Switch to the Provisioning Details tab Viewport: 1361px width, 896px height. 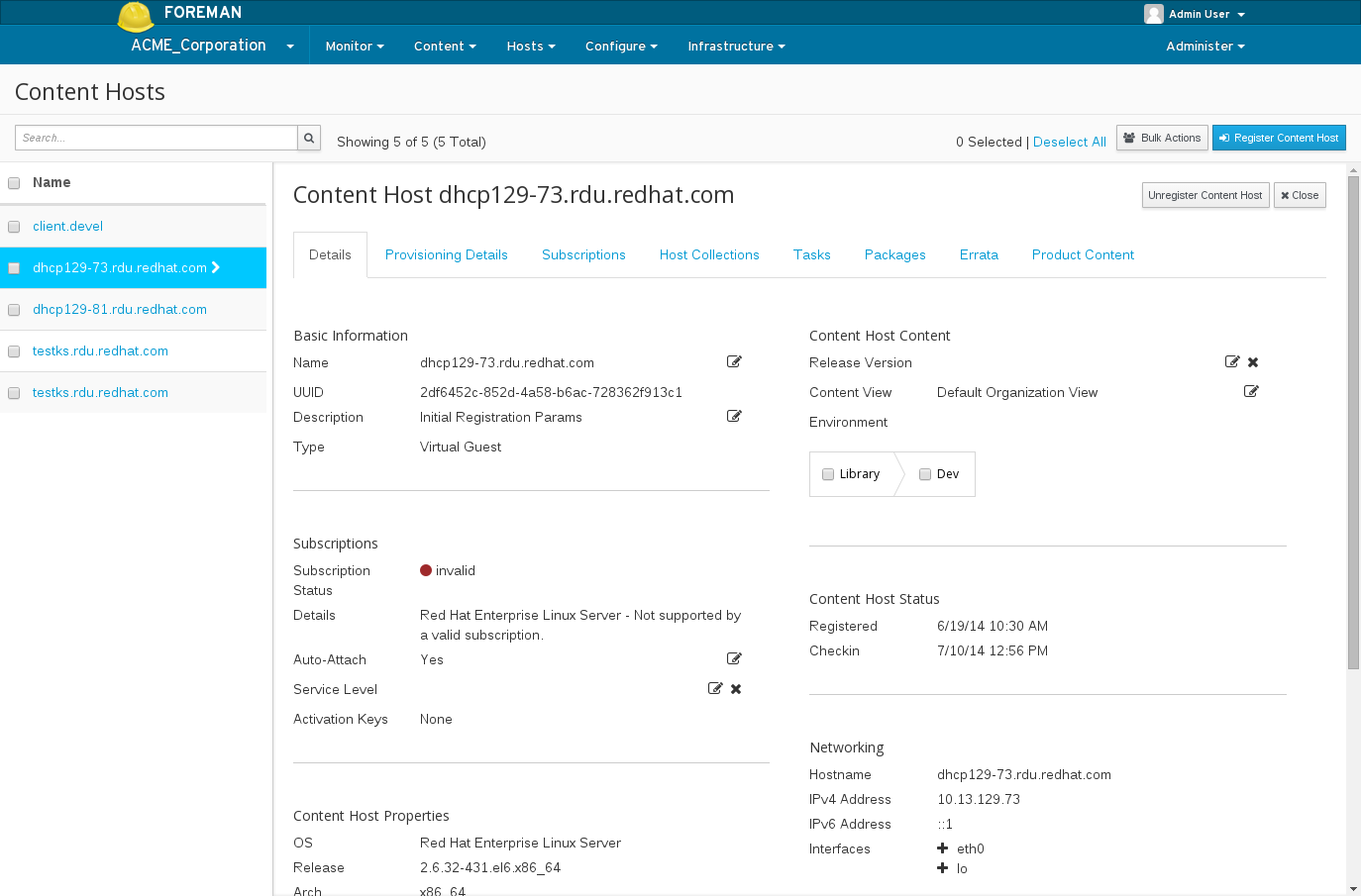click(447, 254)
